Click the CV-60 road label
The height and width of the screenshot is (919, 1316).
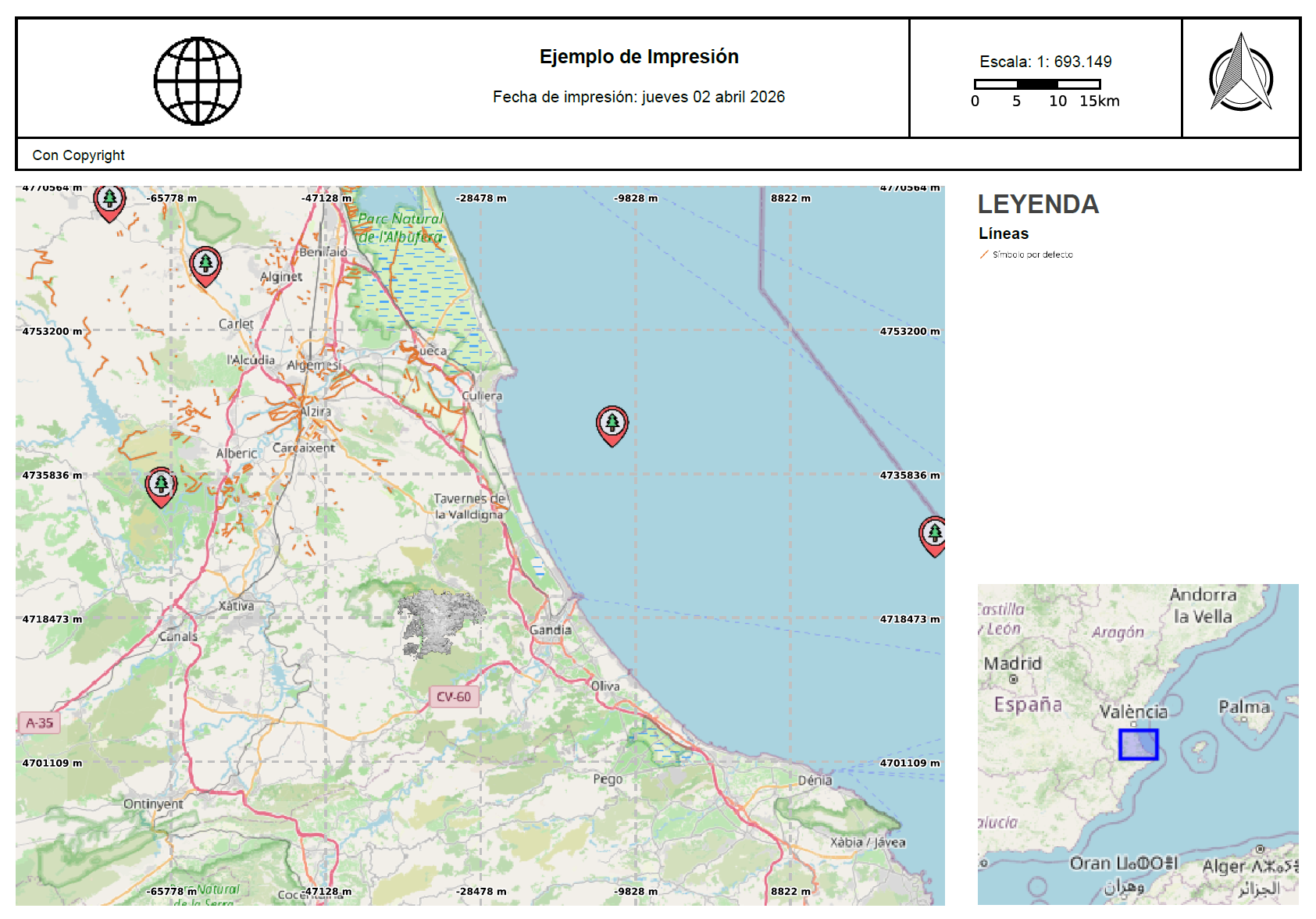pos(454,696)
